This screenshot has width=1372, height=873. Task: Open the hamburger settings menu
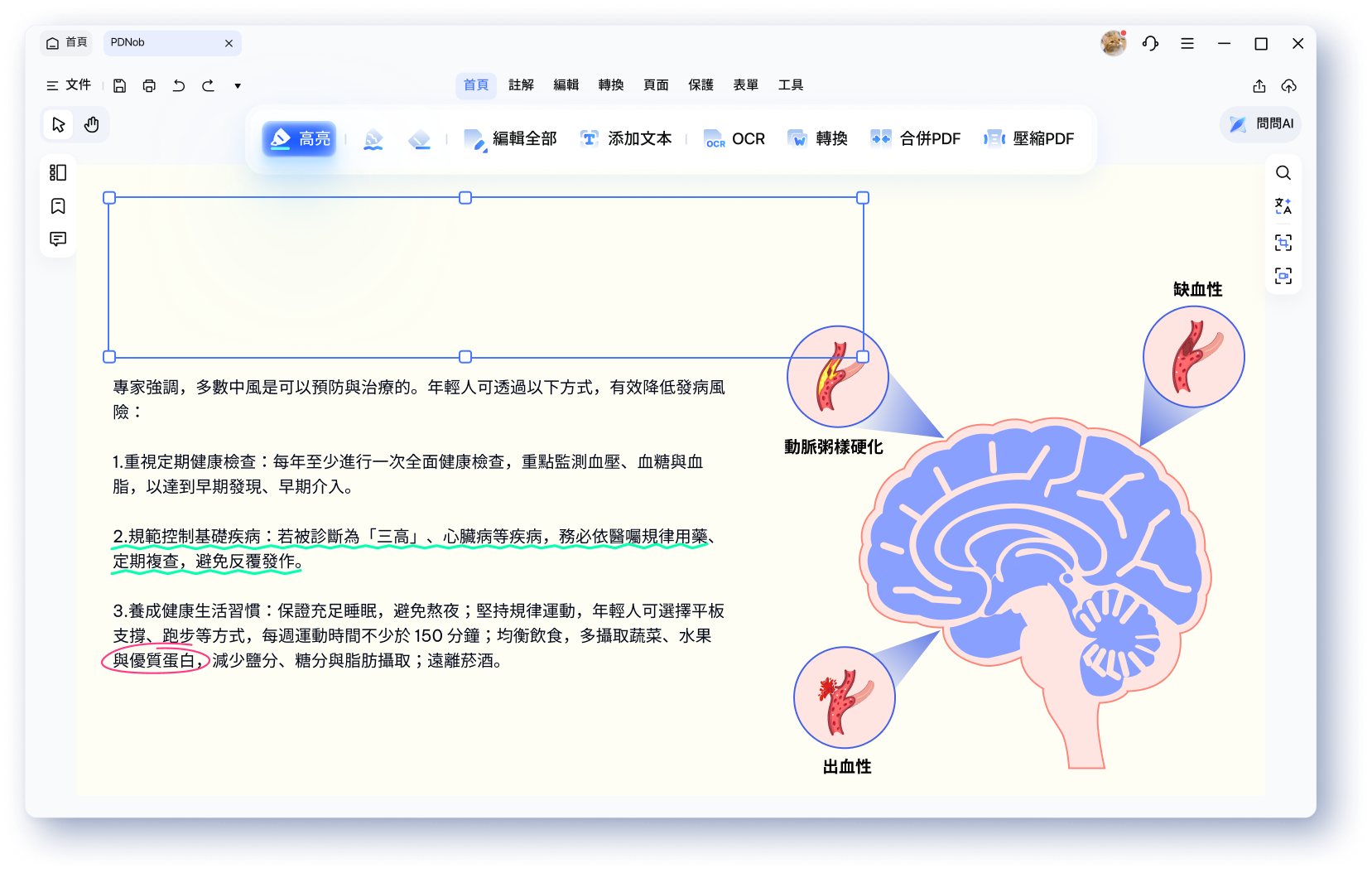tap(1187, 43)
